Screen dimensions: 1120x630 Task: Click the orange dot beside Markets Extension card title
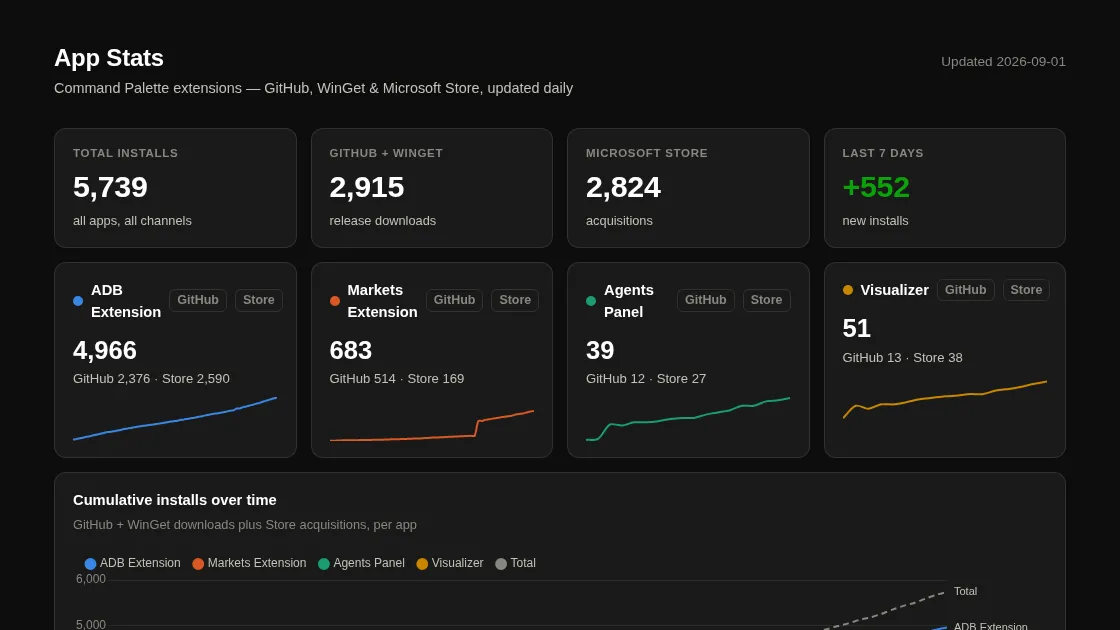tap(334, 301)
